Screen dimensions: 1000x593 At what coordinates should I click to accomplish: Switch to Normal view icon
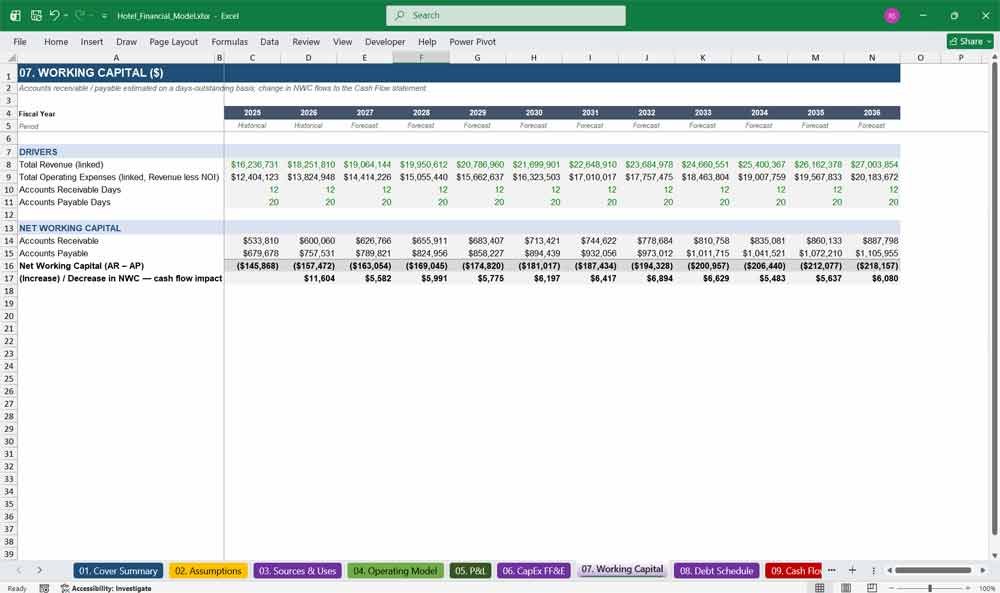click(x=820, y=588)
